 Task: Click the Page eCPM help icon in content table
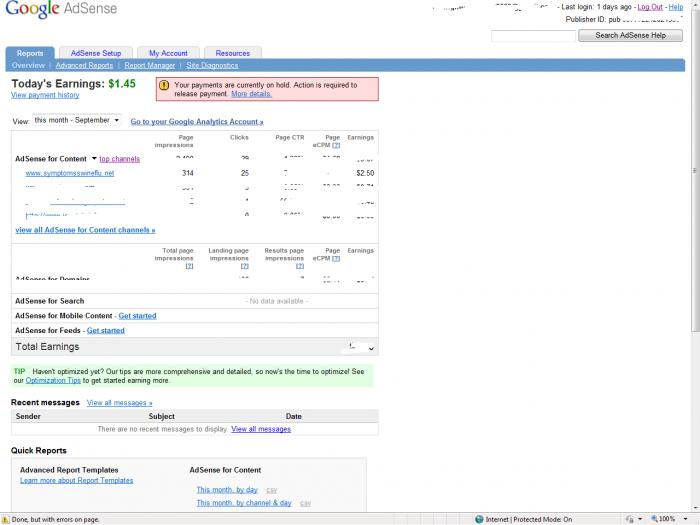tap(336, 146)
